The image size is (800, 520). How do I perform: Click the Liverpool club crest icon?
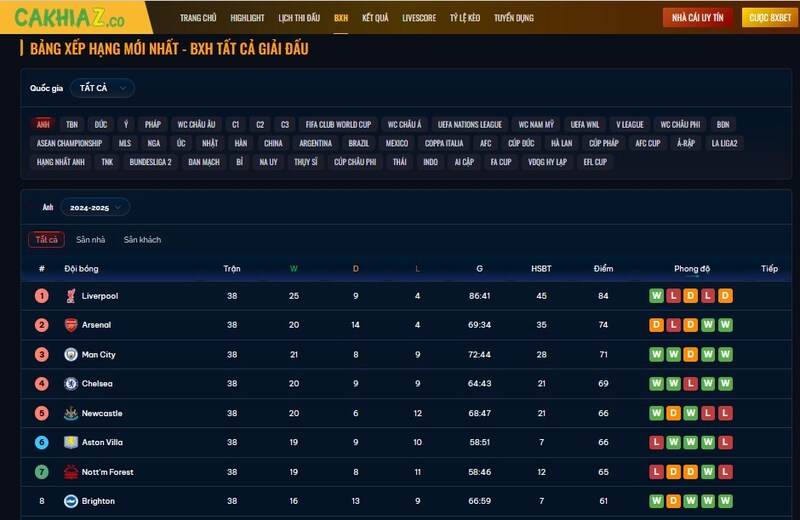[70, 296]
